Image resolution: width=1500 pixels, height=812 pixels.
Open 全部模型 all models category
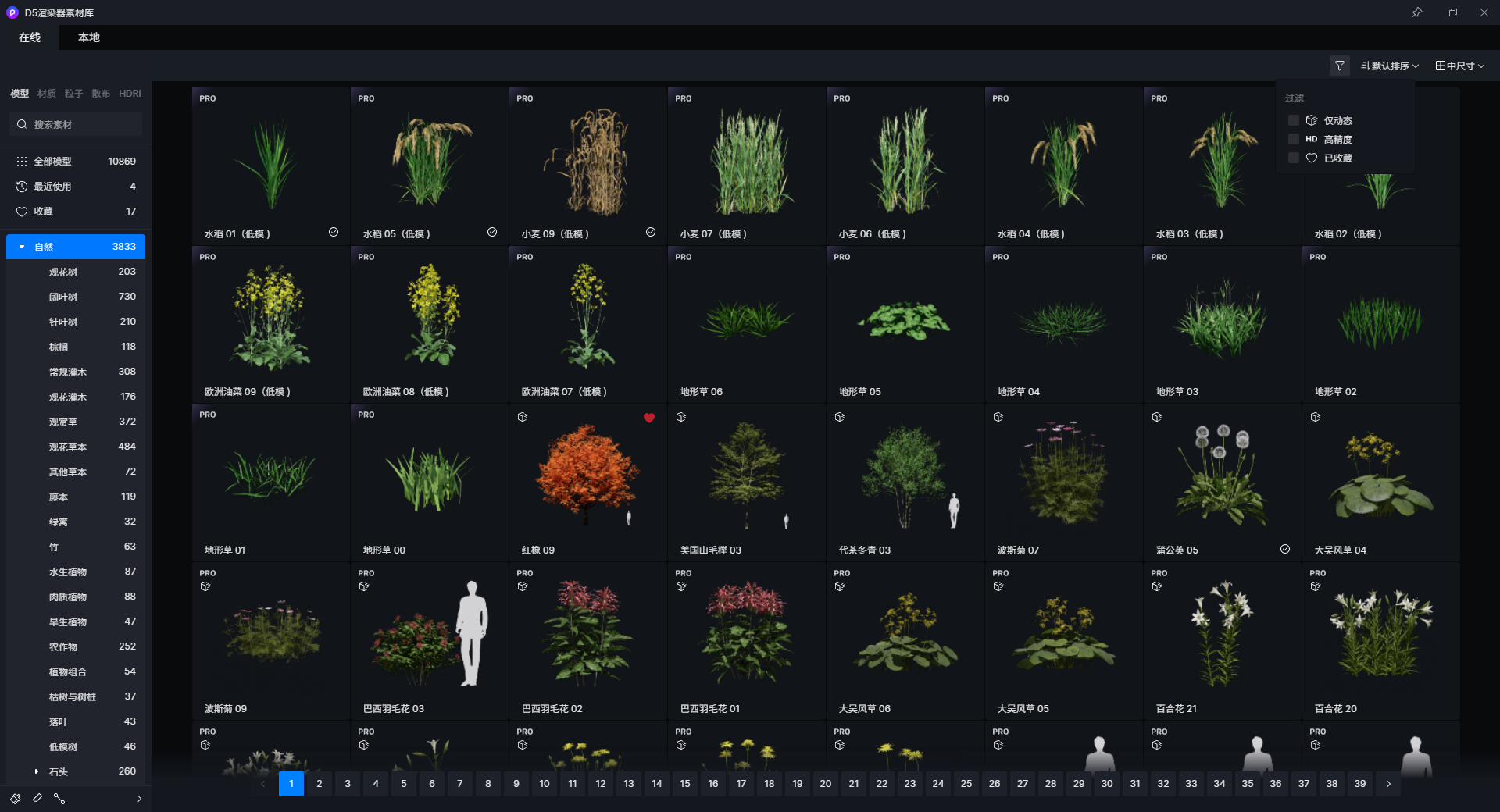(76, 162)
